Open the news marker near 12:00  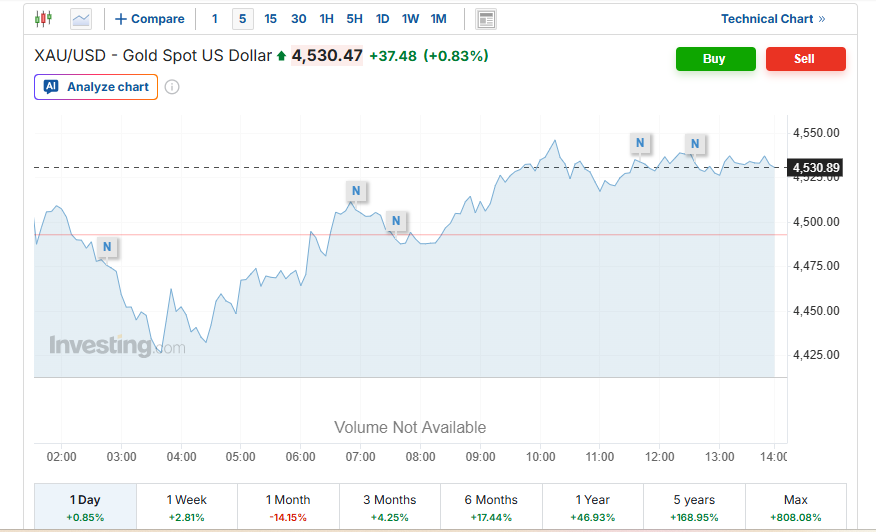click(x=640, y=143)
